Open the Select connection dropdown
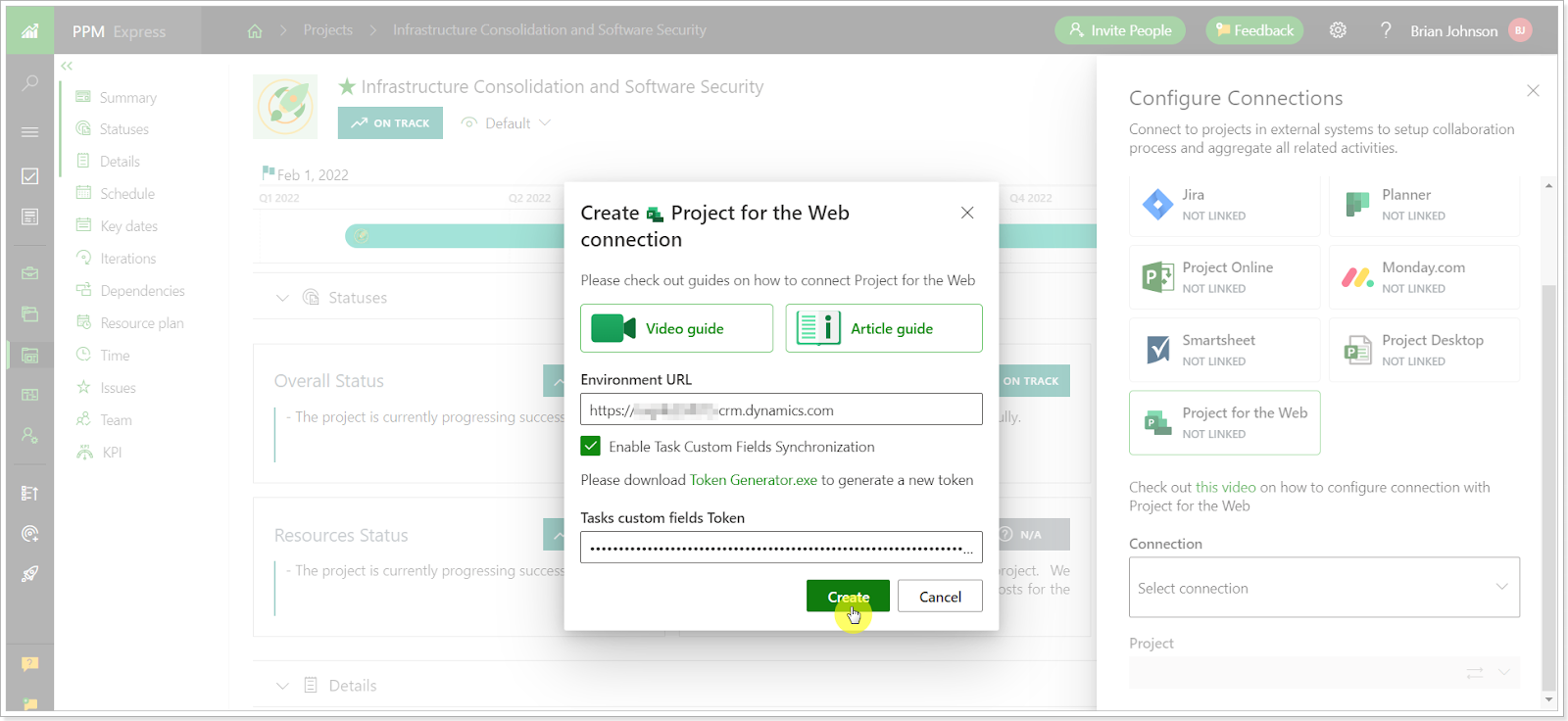 [1324, 587]
